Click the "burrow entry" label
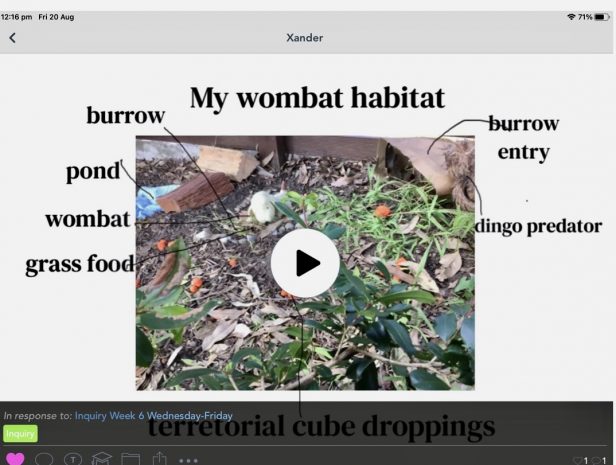Image resolution: width=616 pixels, height=465 pixels. click(523, 138)
